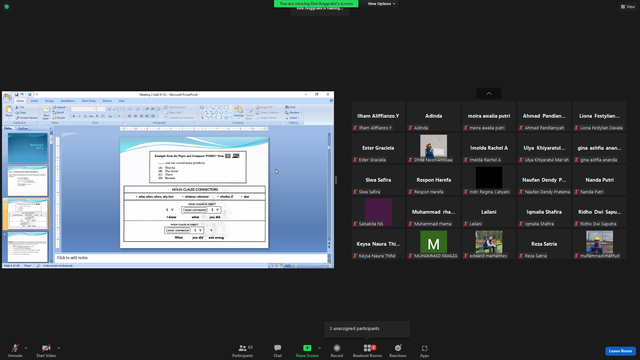The image size is (640, 360).
Task: Click Format Painter in ribbon
Action: point(27,118)
